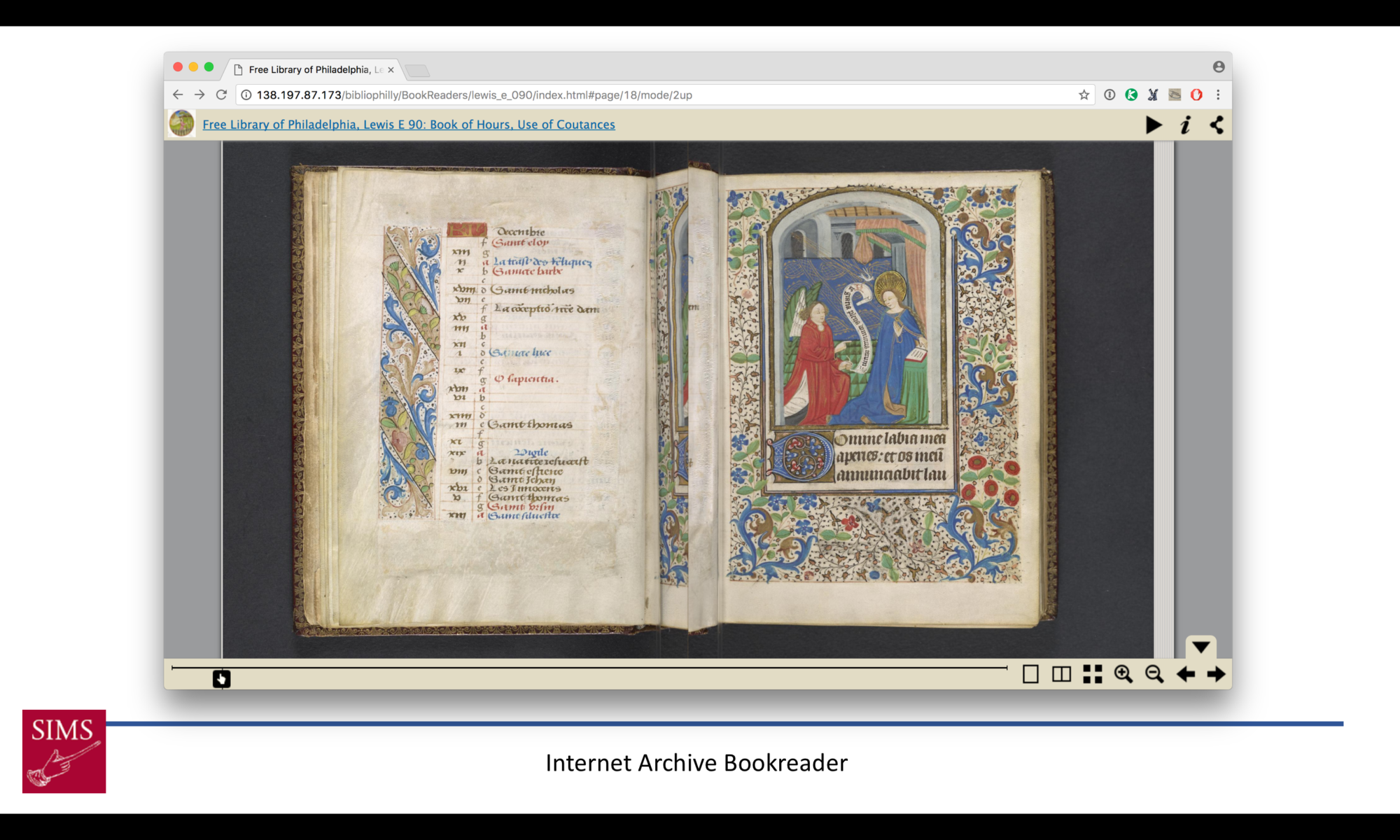Open the Chrome three-dot menu
The height and width of the screenshot is (840, 1400).
1218,94
